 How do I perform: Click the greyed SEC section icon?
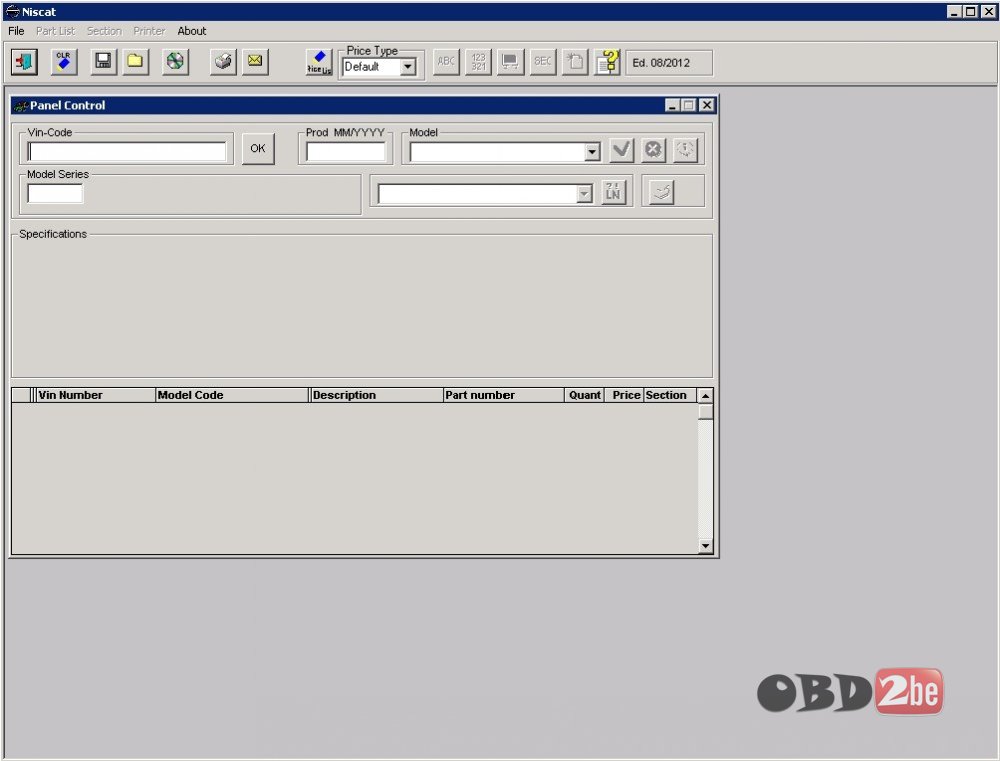[x=543, y=62]
